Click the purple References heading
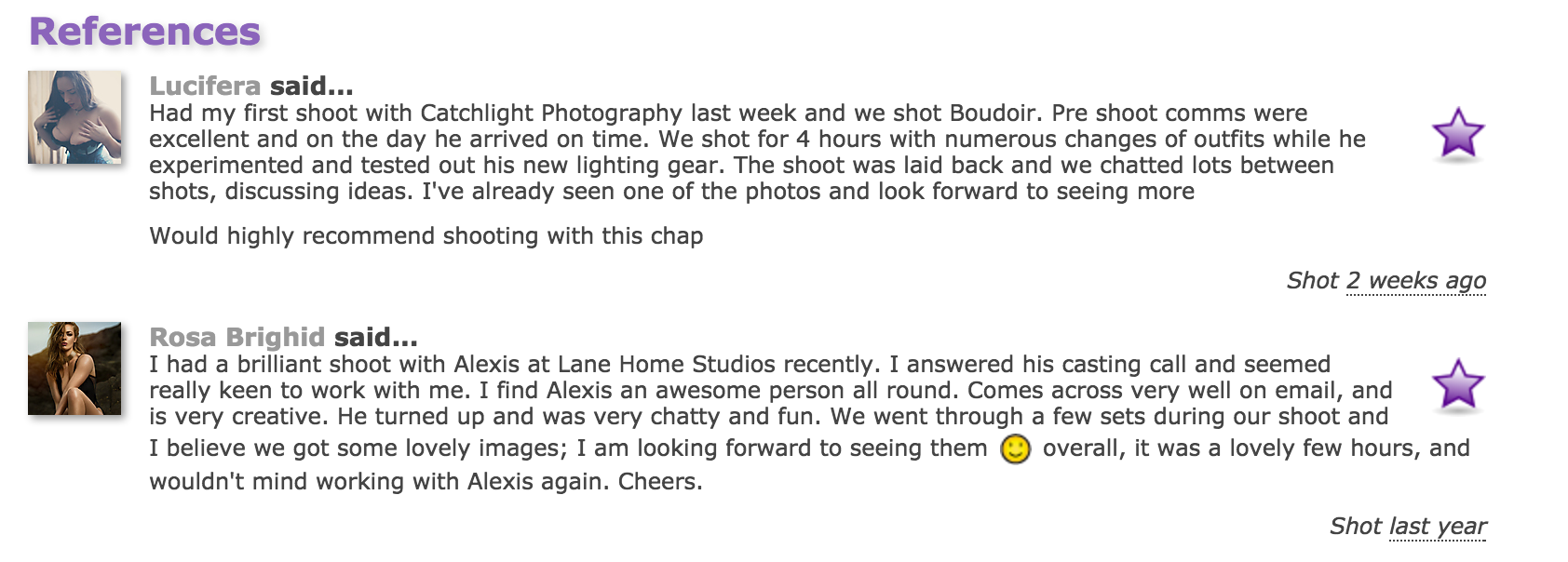The width and height of the screenshot is (1568, 562). point(145,31)
